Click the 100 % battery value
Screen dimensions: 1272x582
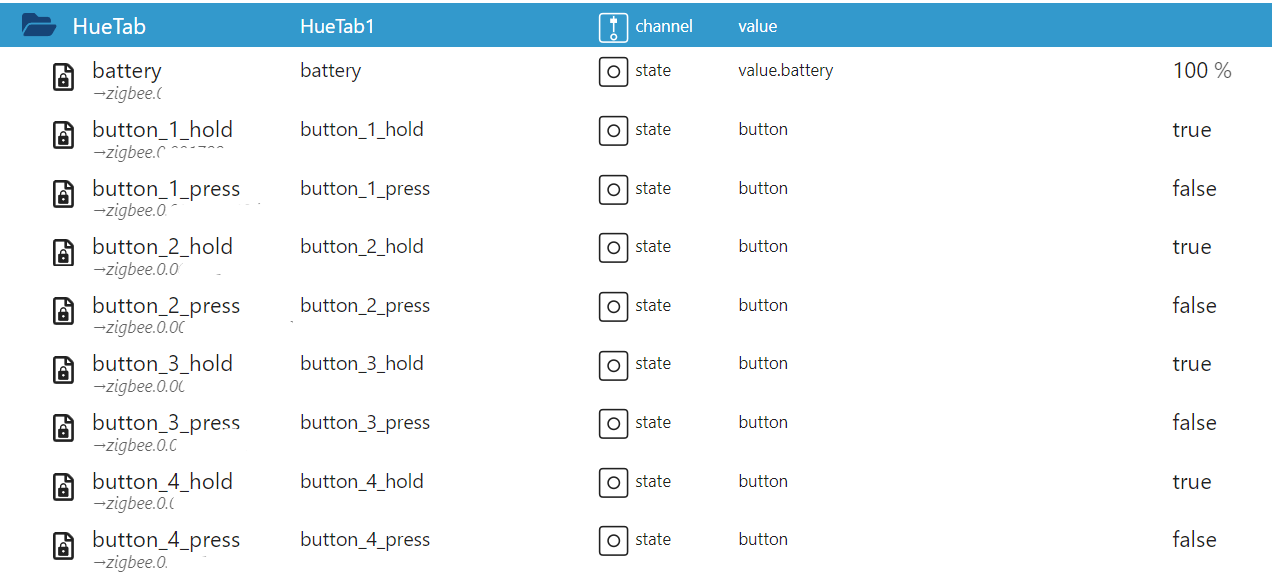(x=1202, y=71)
